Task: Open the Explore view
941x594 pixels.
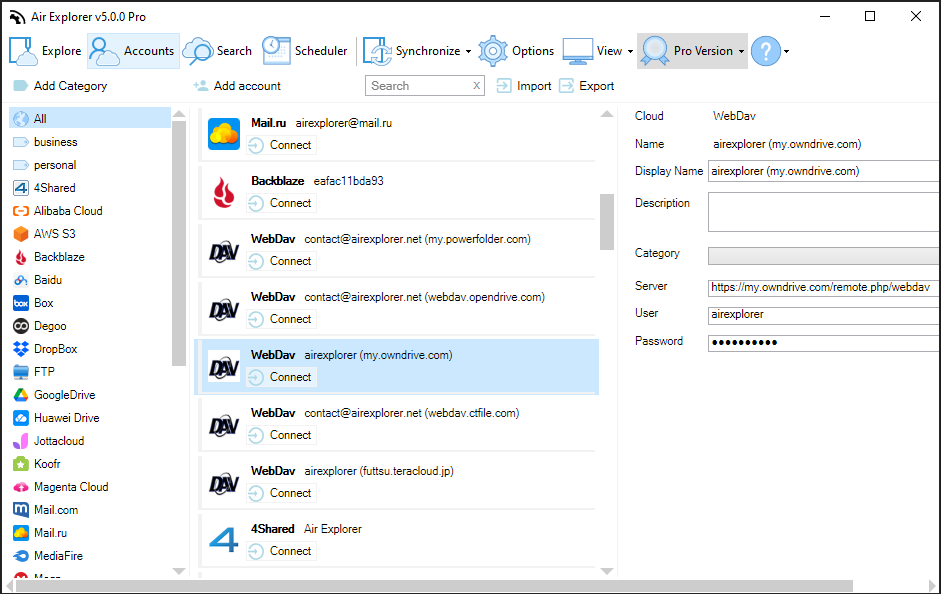Action: (46, 51)
